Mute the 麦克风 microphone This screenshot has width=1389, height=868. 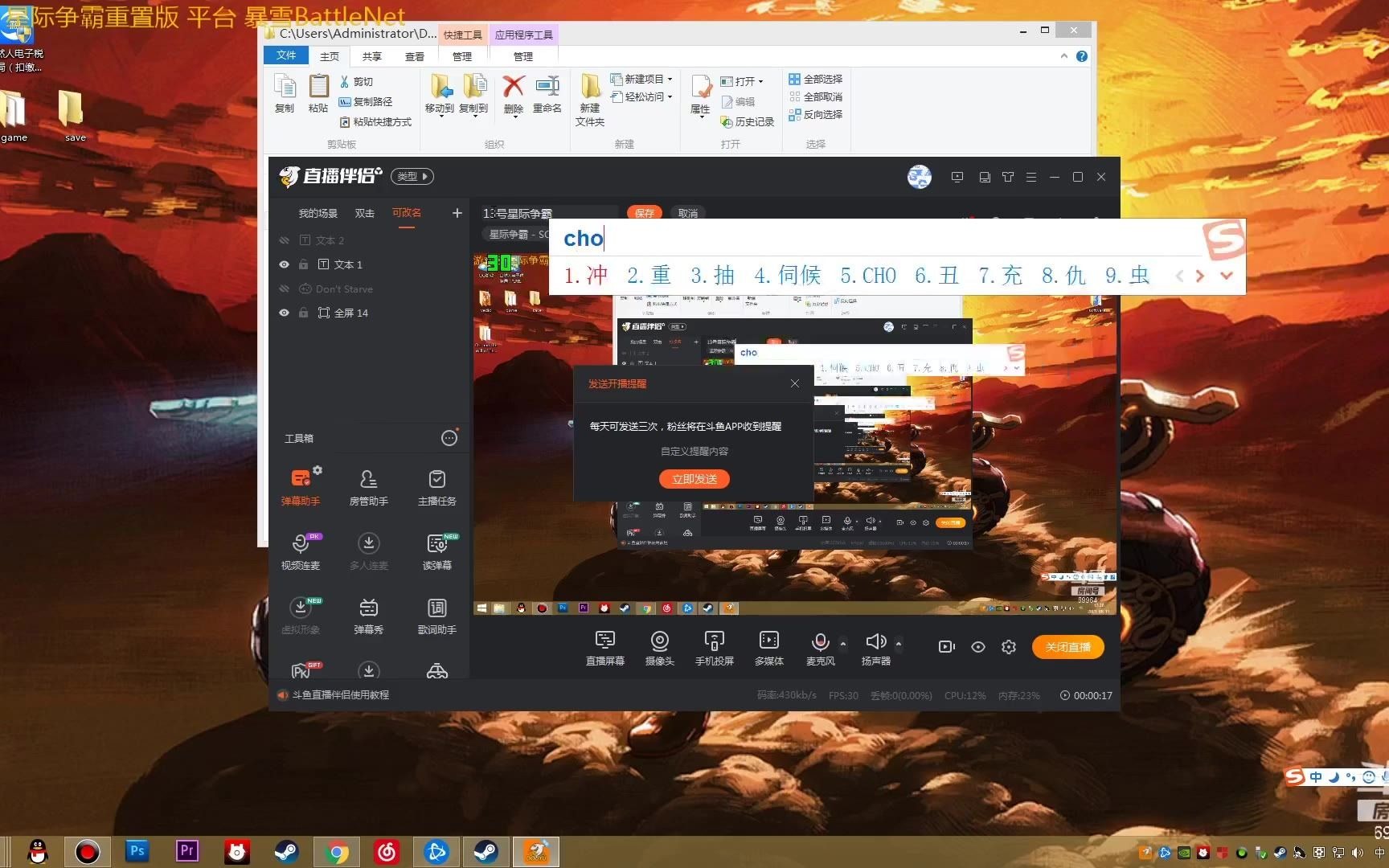(821, 641)
